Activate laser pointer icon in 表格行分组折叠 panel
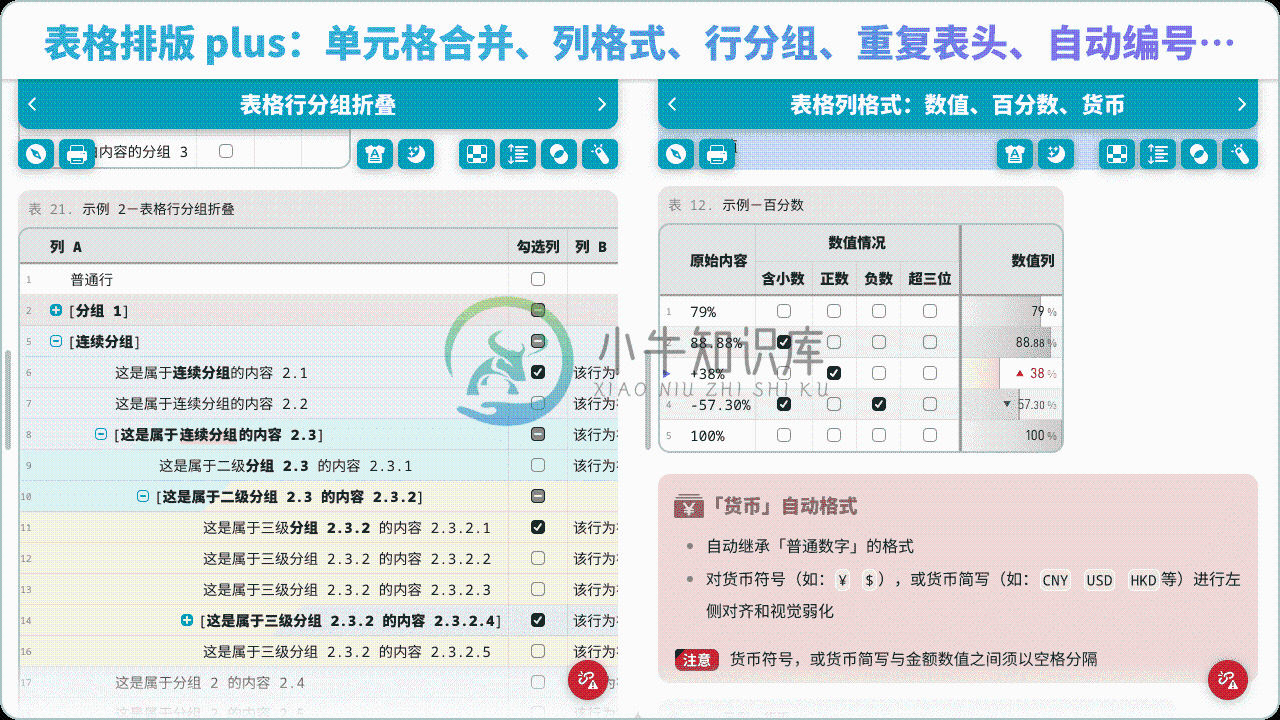 [600, 154]
